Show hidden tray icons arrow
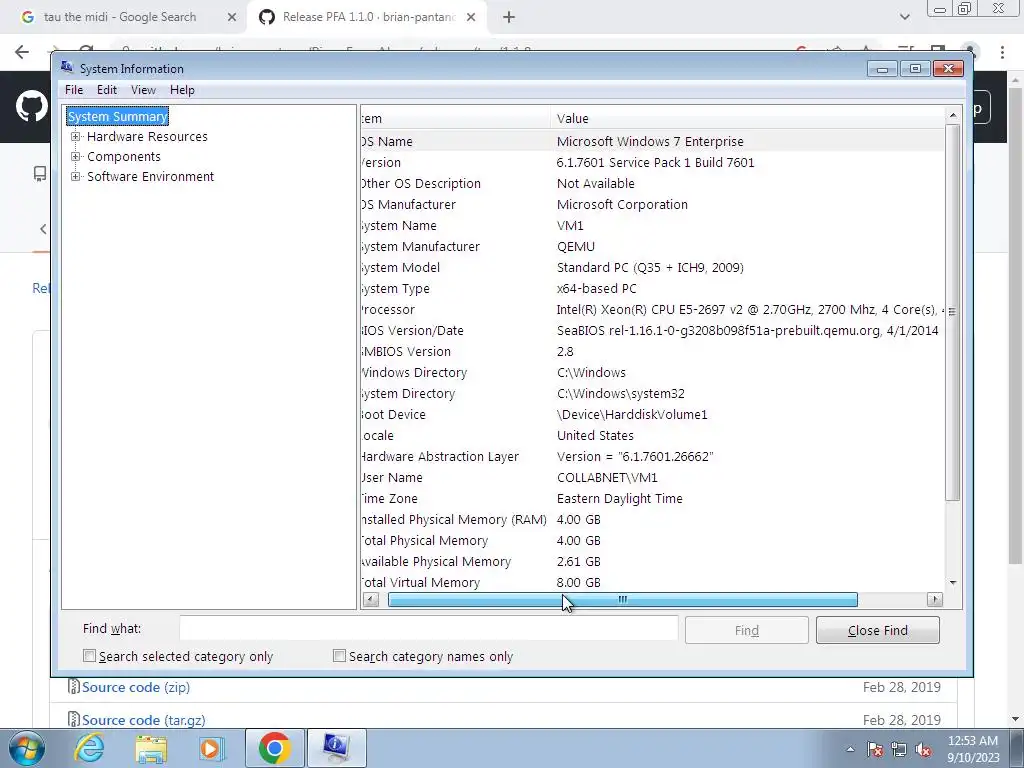Image resolution: width=1024 pixels, height=768 pixels. pyautogui.click(x=850, y=749)
